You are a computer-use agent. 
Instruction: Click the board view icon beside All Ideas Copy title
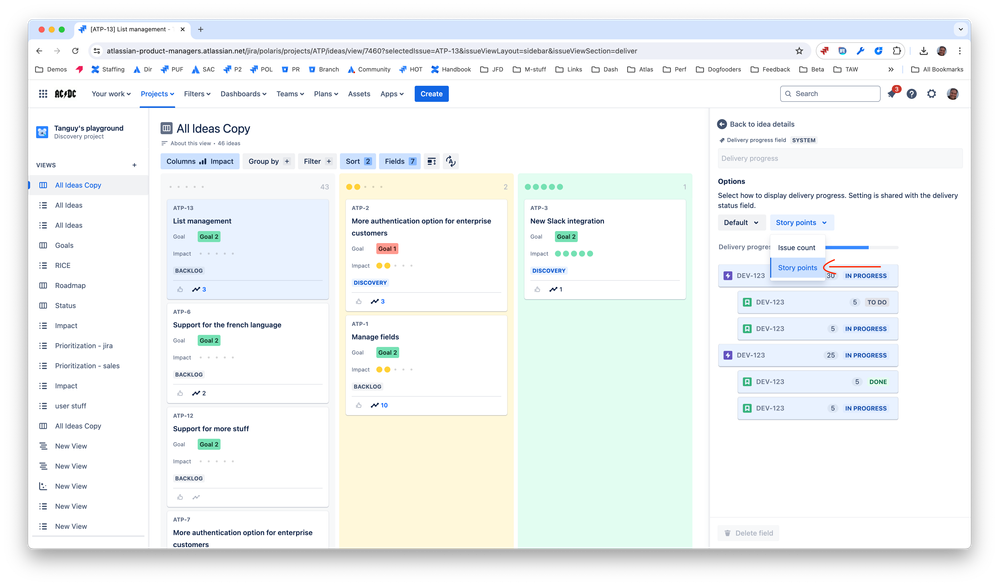[x=166, y=128]
